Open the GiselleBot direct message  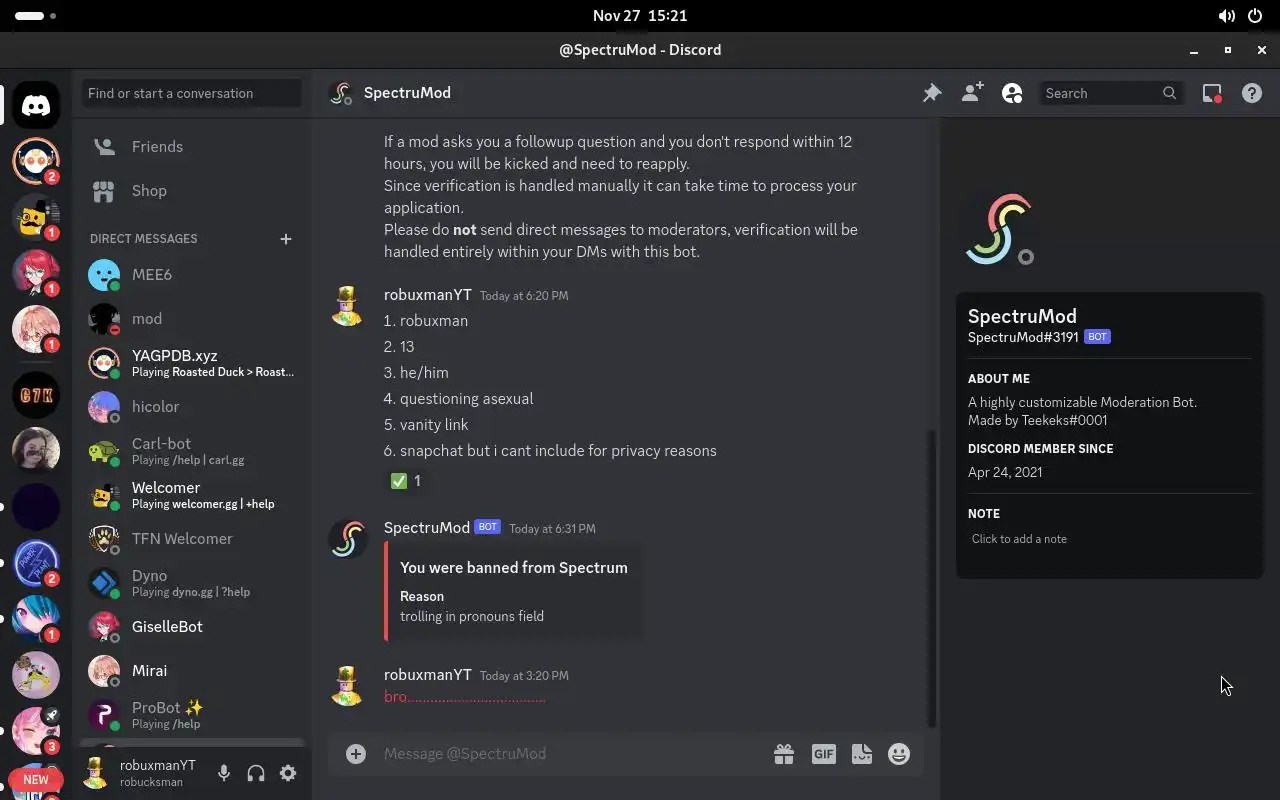point(192,627)
